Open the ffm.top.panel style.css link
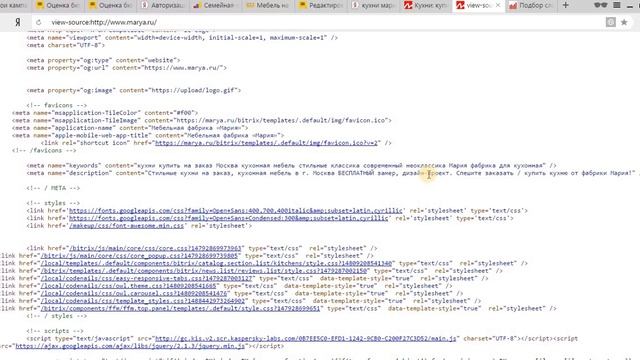The width and height of the screenshot is (640, 360). pos(180,309)
